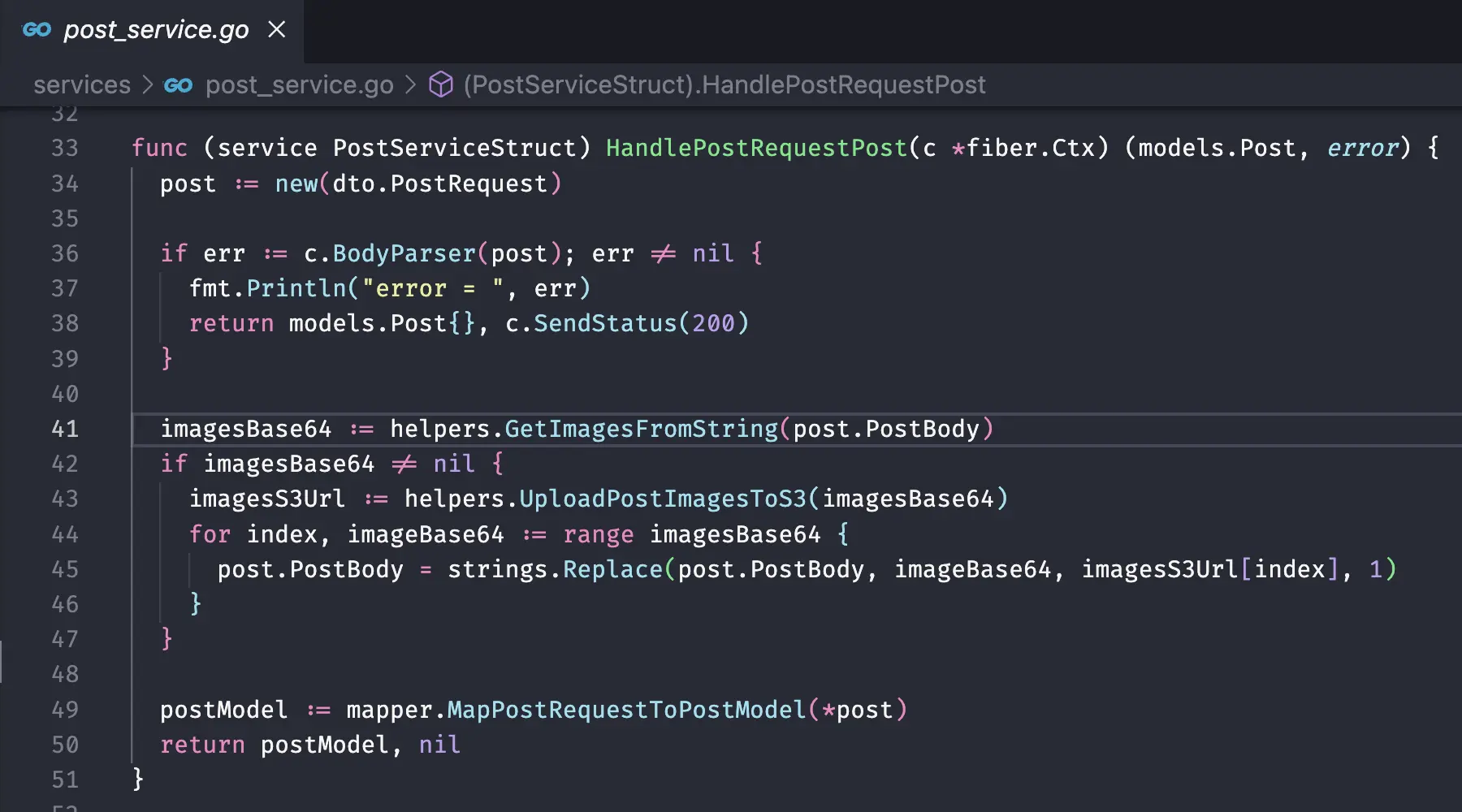Image resolution: width=1462 pixels, height=812 pixels.
Task: Click line number 44 for loop line
Action: [x=65, y=534]
